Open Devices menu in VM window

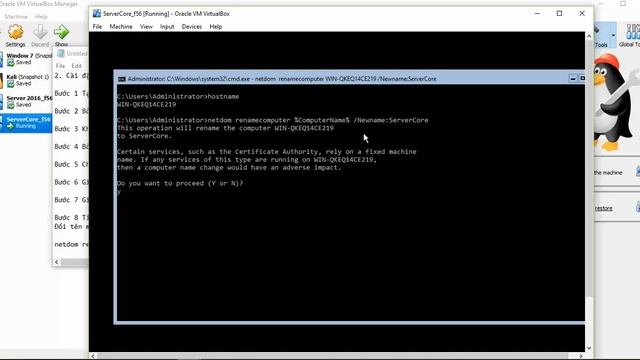point(192,27)
